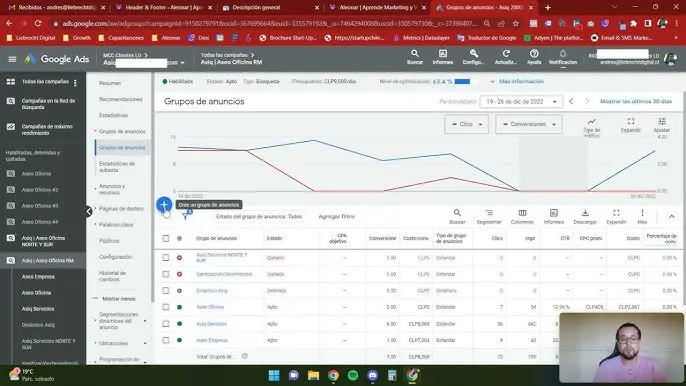Click the Windows Start button
This screenshot has width=686, height=386.
(x=274, y=375)
